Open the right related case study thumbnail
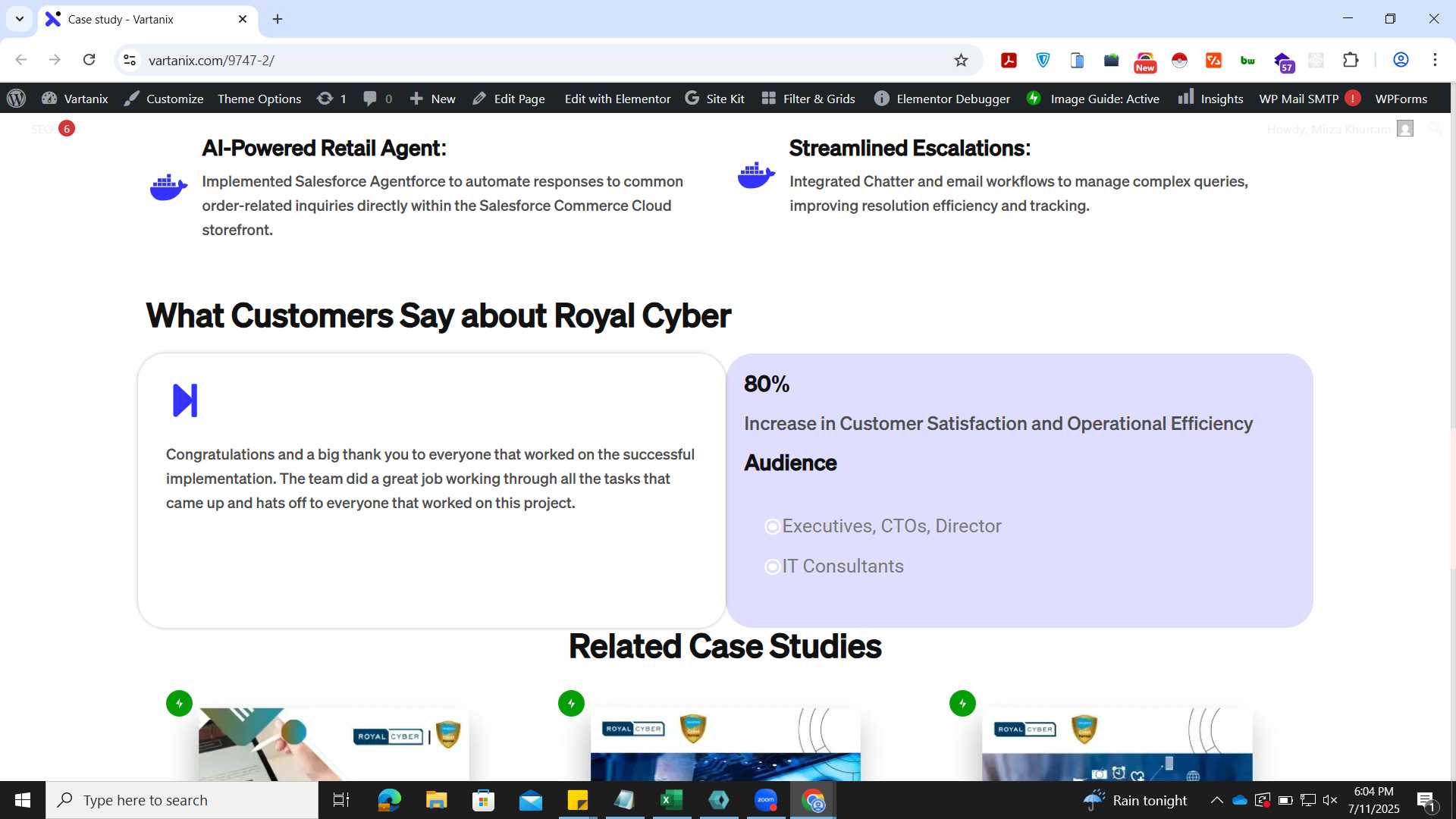The image size is (1456, 819). pos(1117,745)
